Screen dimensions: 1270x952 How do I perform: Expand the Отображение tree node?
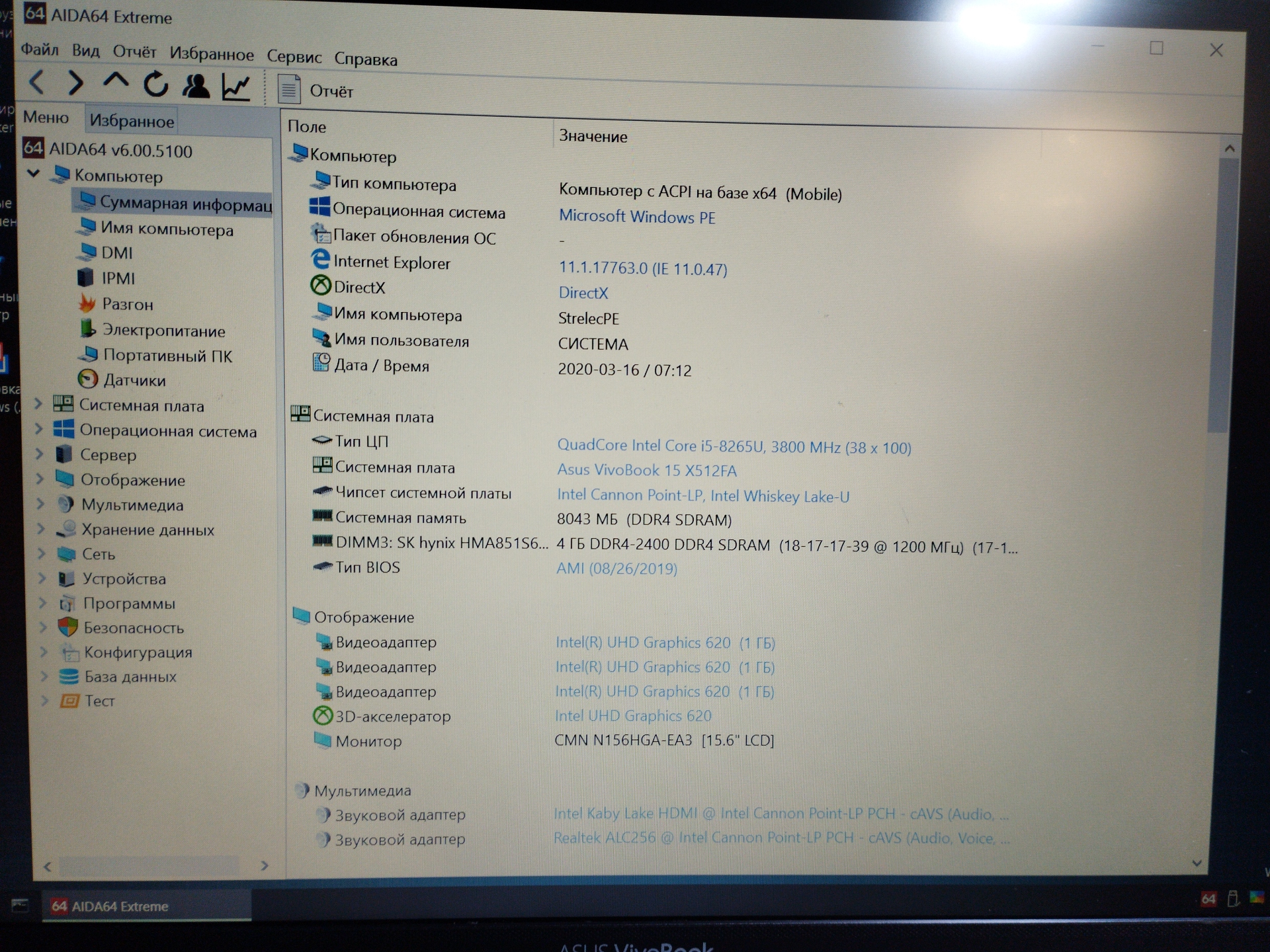40,479
